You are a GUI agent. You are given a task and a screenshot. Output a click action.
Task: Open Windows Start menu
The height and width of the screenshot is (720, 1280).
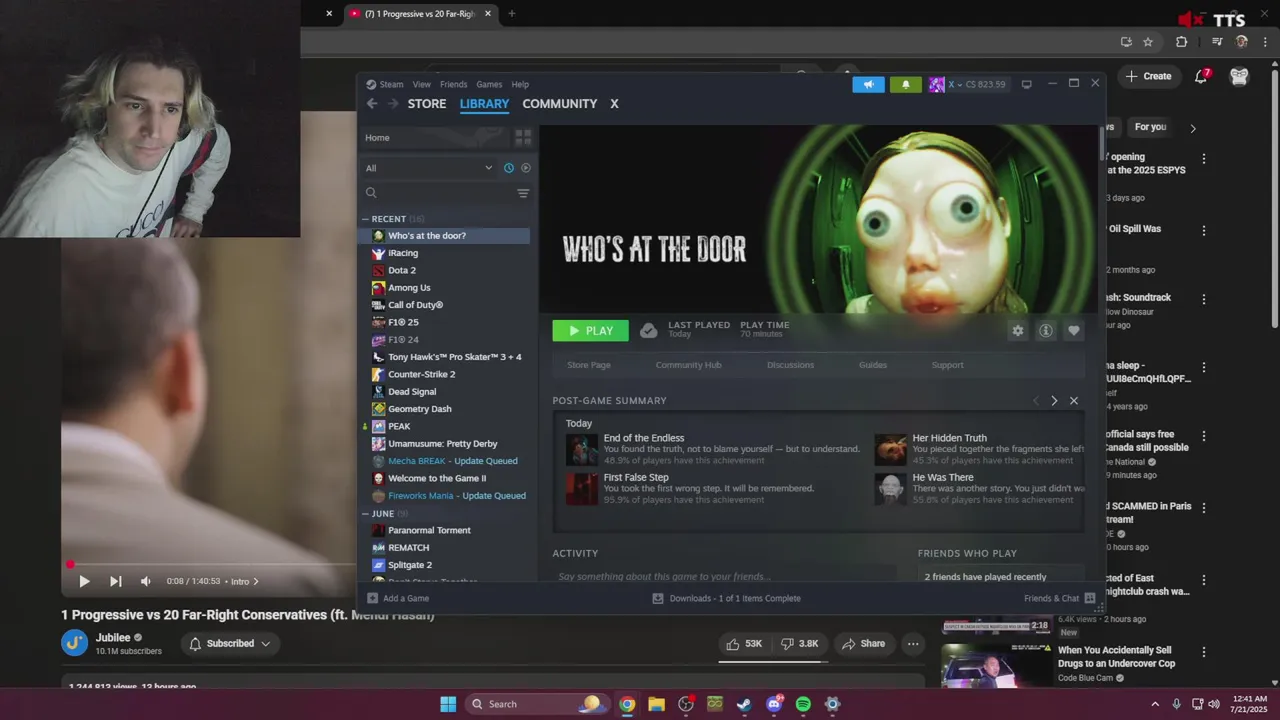click(x=448, y=704)
